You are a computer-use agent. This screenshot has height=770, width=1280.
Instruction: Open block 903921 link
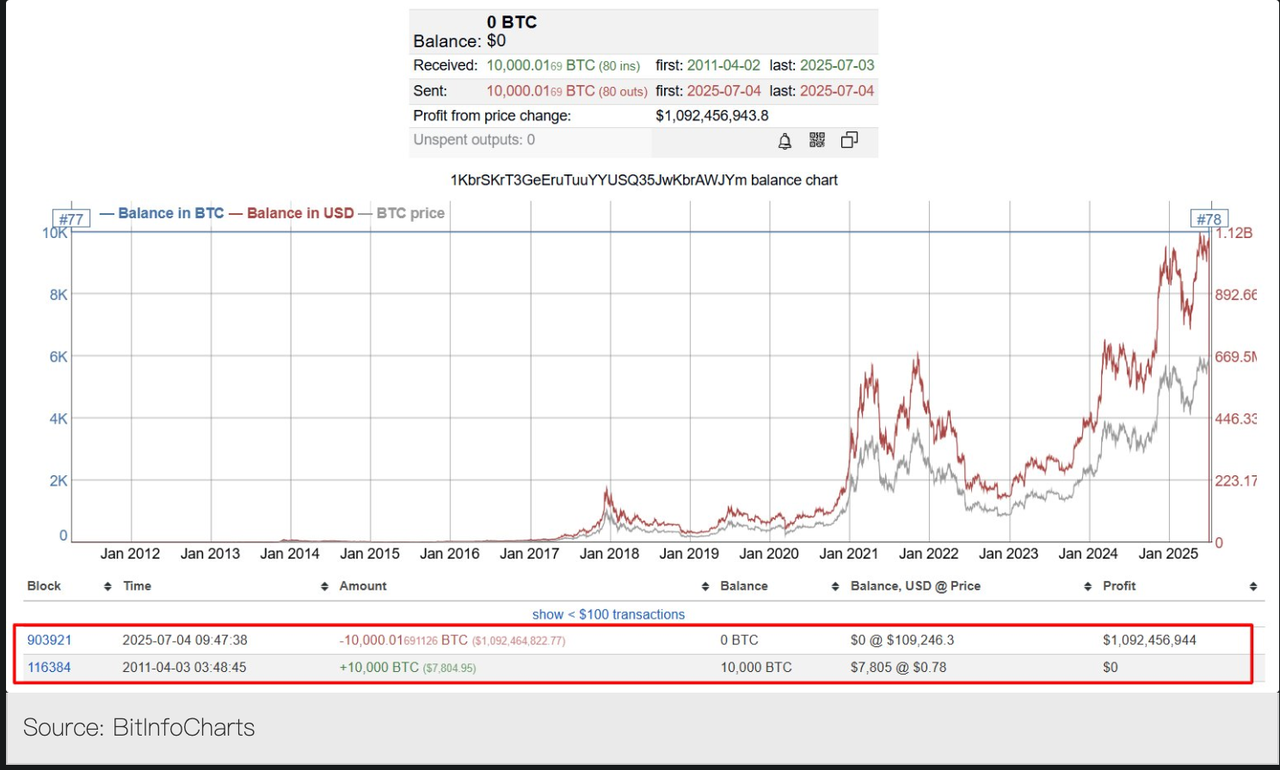[49, 640]
